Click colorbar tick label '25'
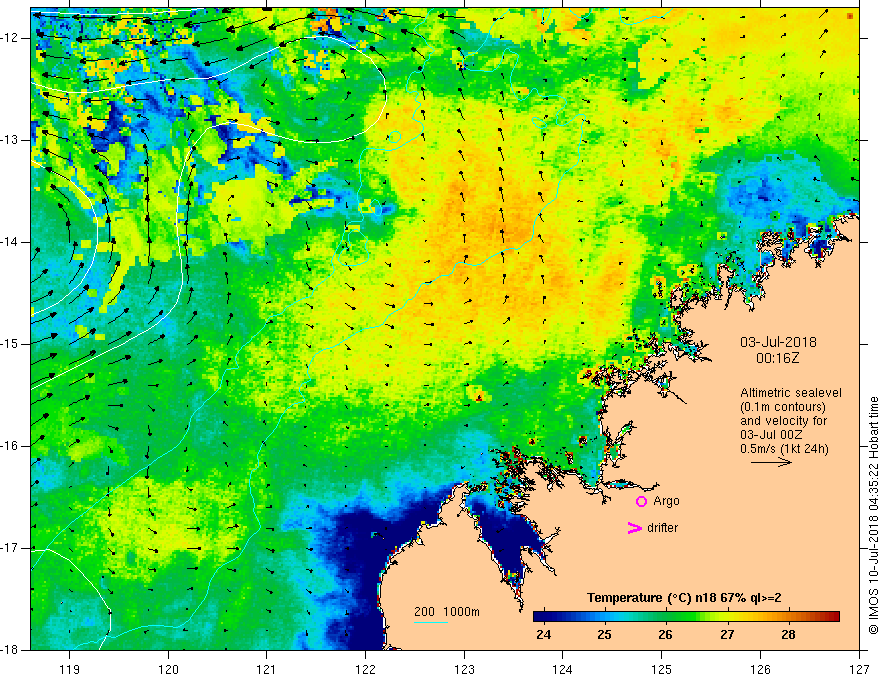The image size is (880, 680). pos(604,635)
